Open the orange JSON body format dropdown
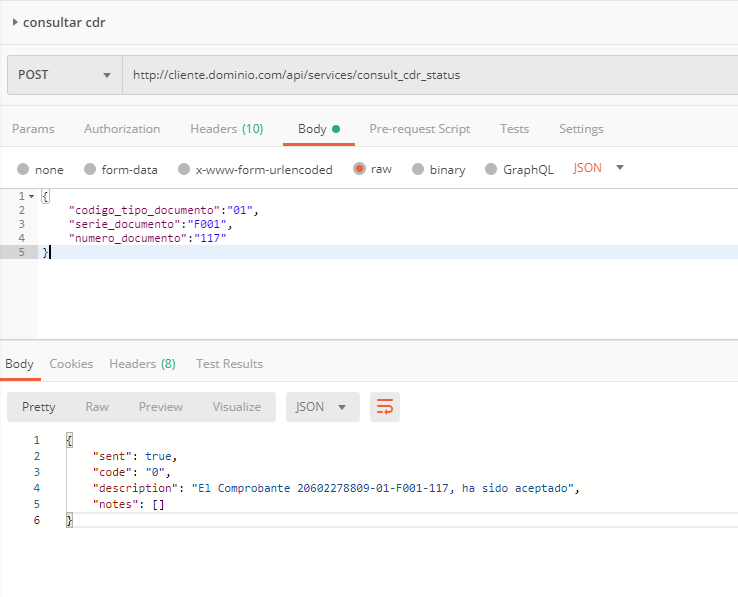The width and height of the screenshot is (738, 597). coord(598,168)
